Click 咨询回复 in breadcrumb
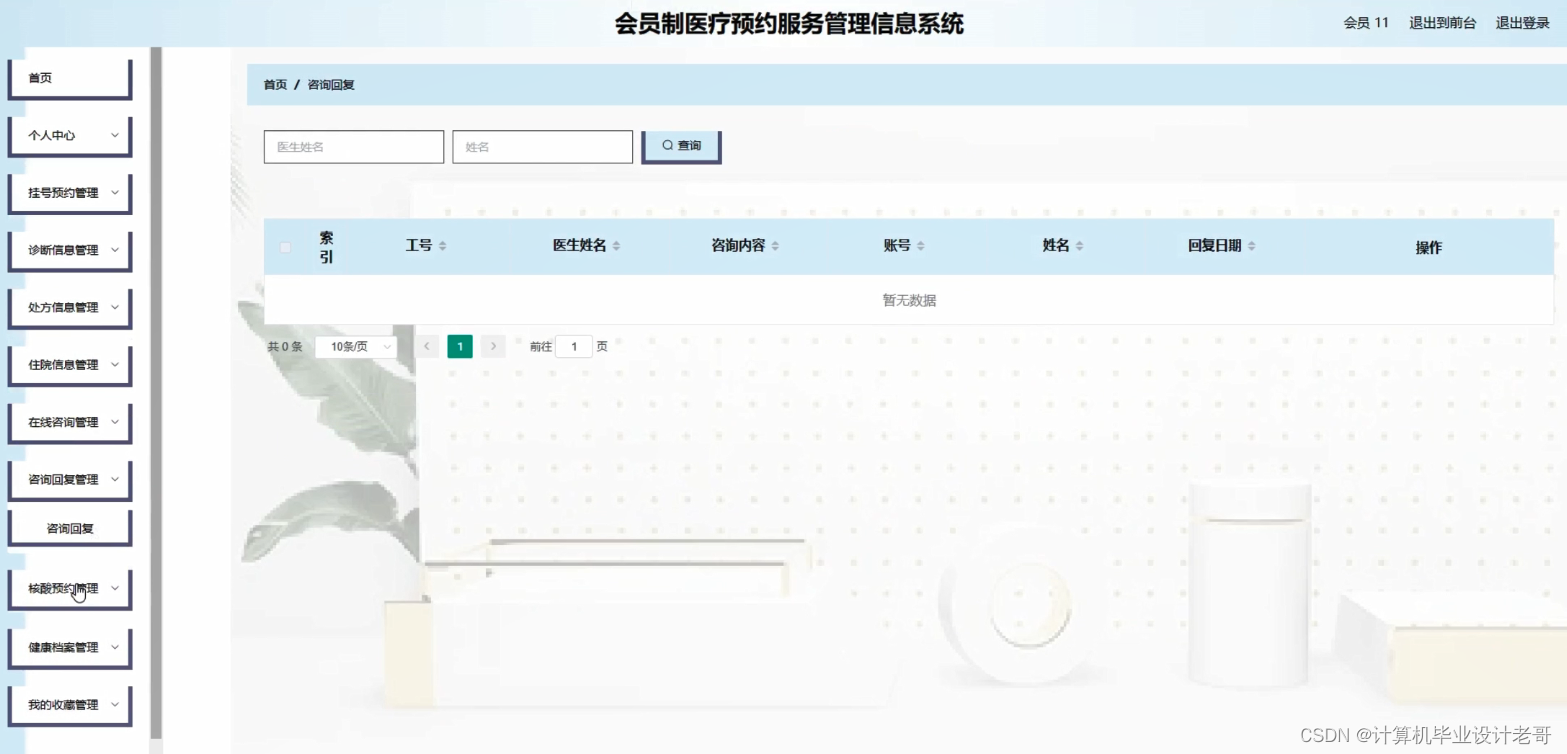 tap(331, 85)
